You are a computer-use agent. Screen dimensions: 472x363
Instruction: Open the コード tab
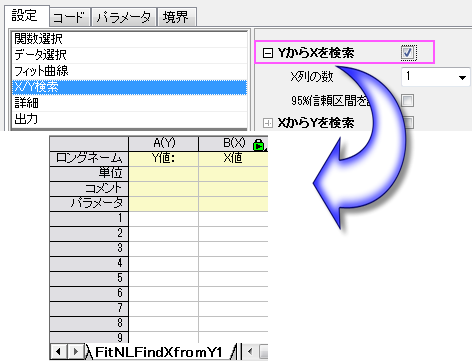[70, 17]
